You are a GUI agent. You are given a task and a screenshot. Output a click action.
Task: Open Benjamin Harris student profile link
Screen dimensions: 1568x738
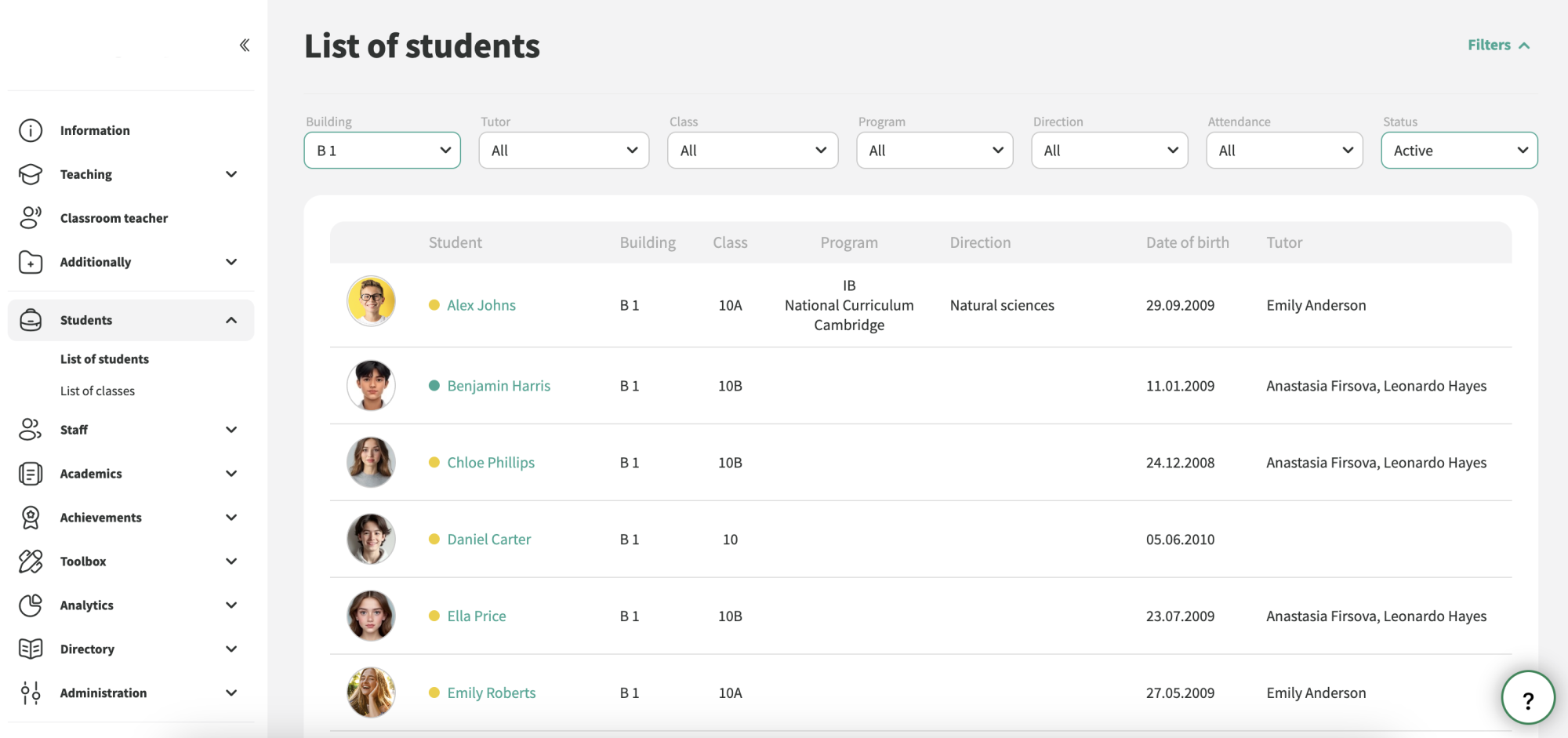pos(499,386)
